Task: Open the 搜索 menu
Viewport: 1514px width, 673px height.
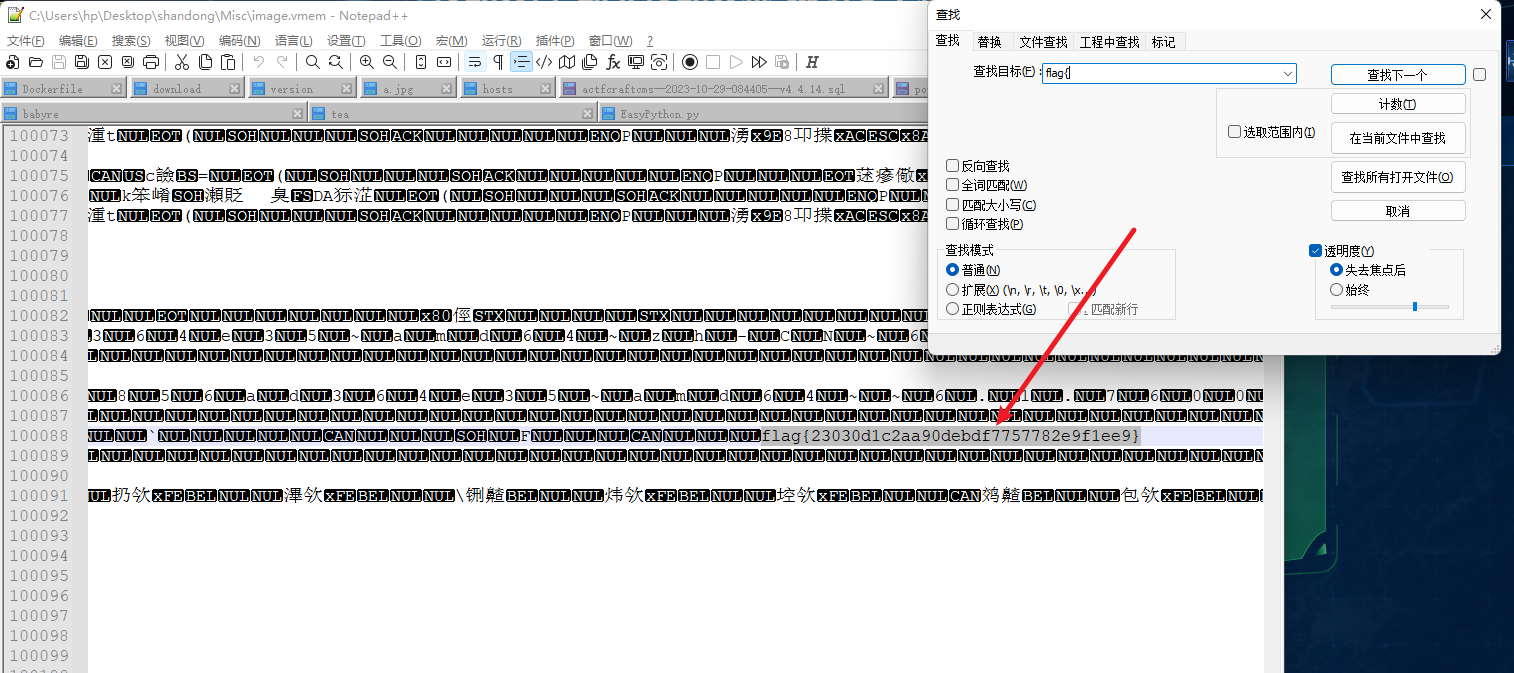Action: point(131,41)
